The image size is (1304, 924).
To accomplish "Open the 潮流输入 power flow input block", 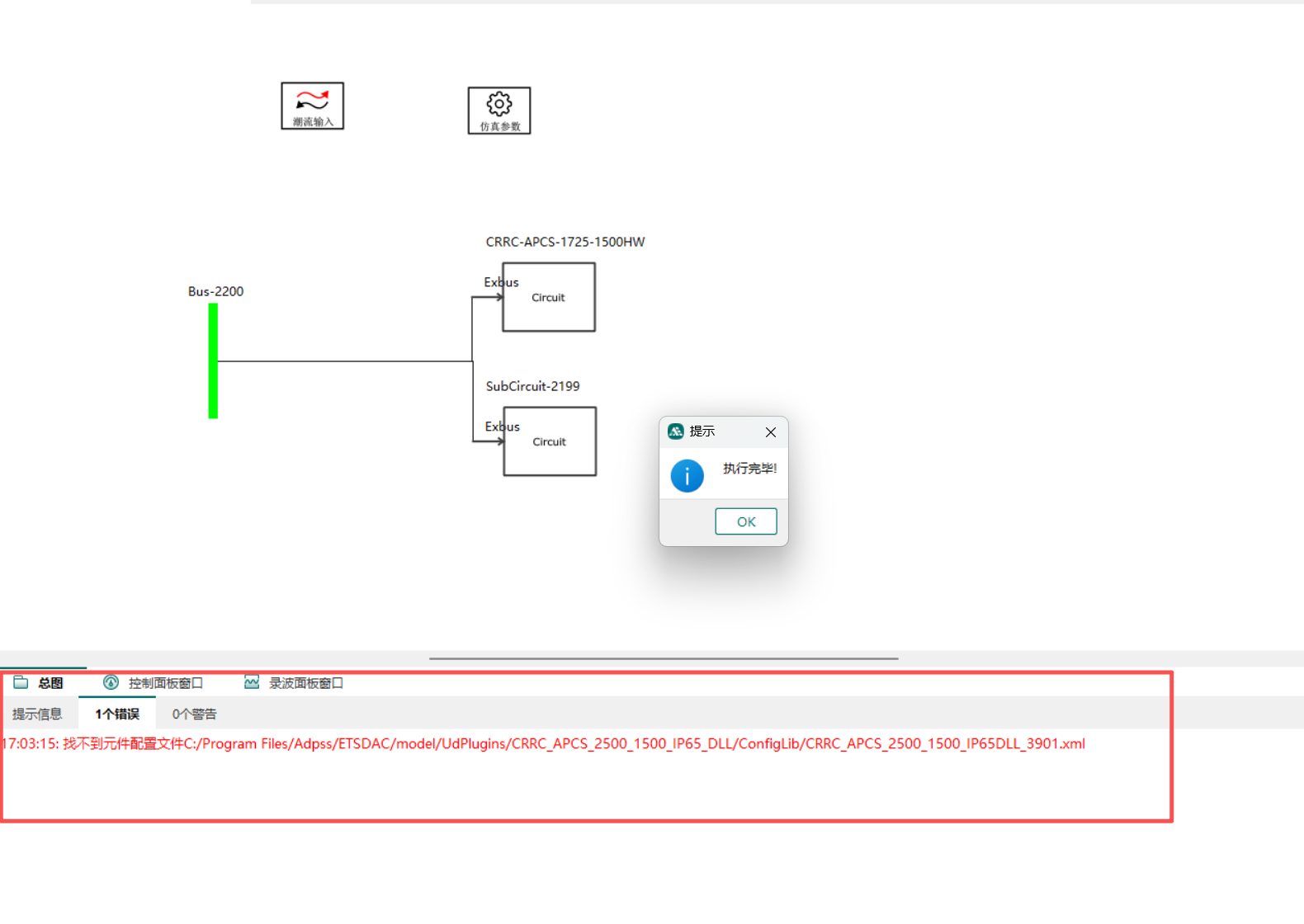I will [x=312, y=106].
